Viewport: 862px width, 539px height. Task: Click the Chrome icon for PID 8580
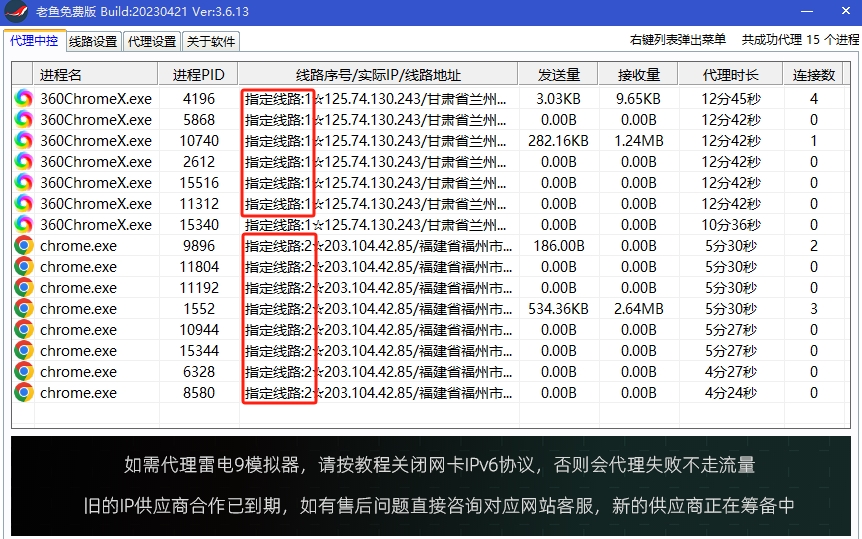point(24,392)
